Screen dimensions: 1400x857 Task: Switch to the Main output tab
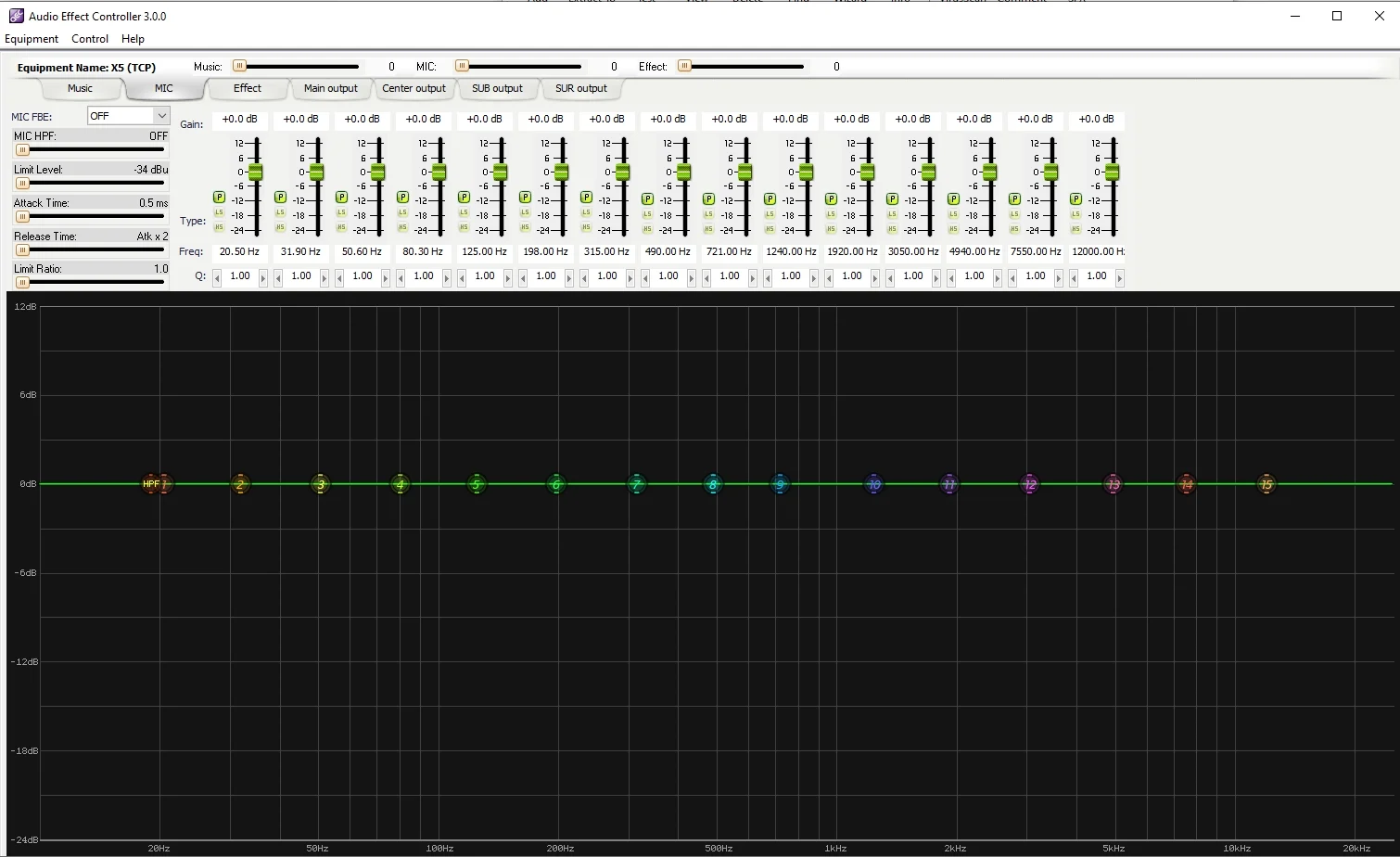[x=331, y=88]
